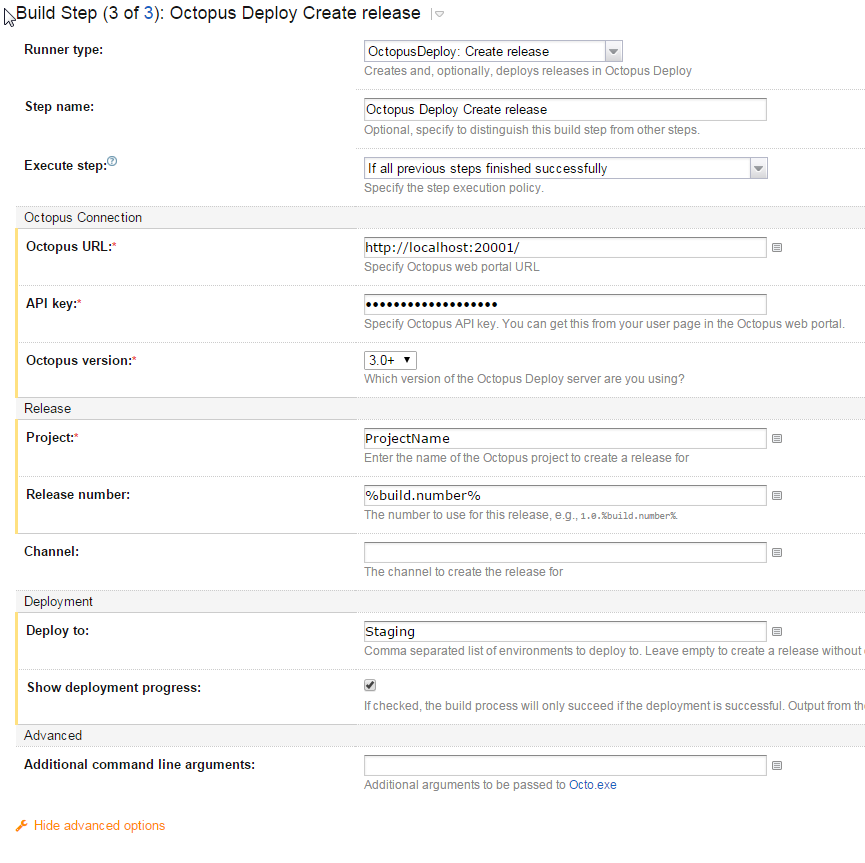Open the Octo.exe link
The height and width of the screenshot is (863, 865).
click(592, 785)
